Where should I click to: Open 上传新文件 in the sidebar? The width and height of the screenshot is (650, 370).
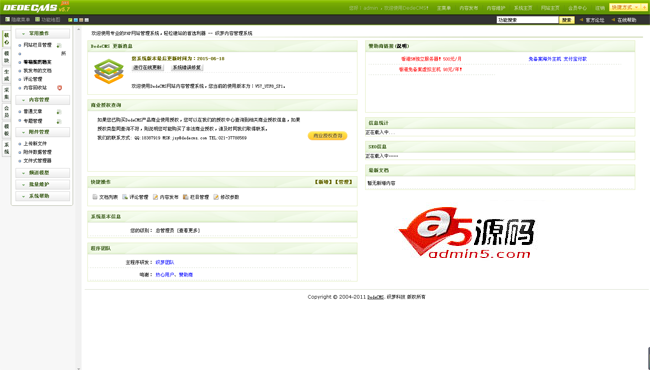click(35, 143)
